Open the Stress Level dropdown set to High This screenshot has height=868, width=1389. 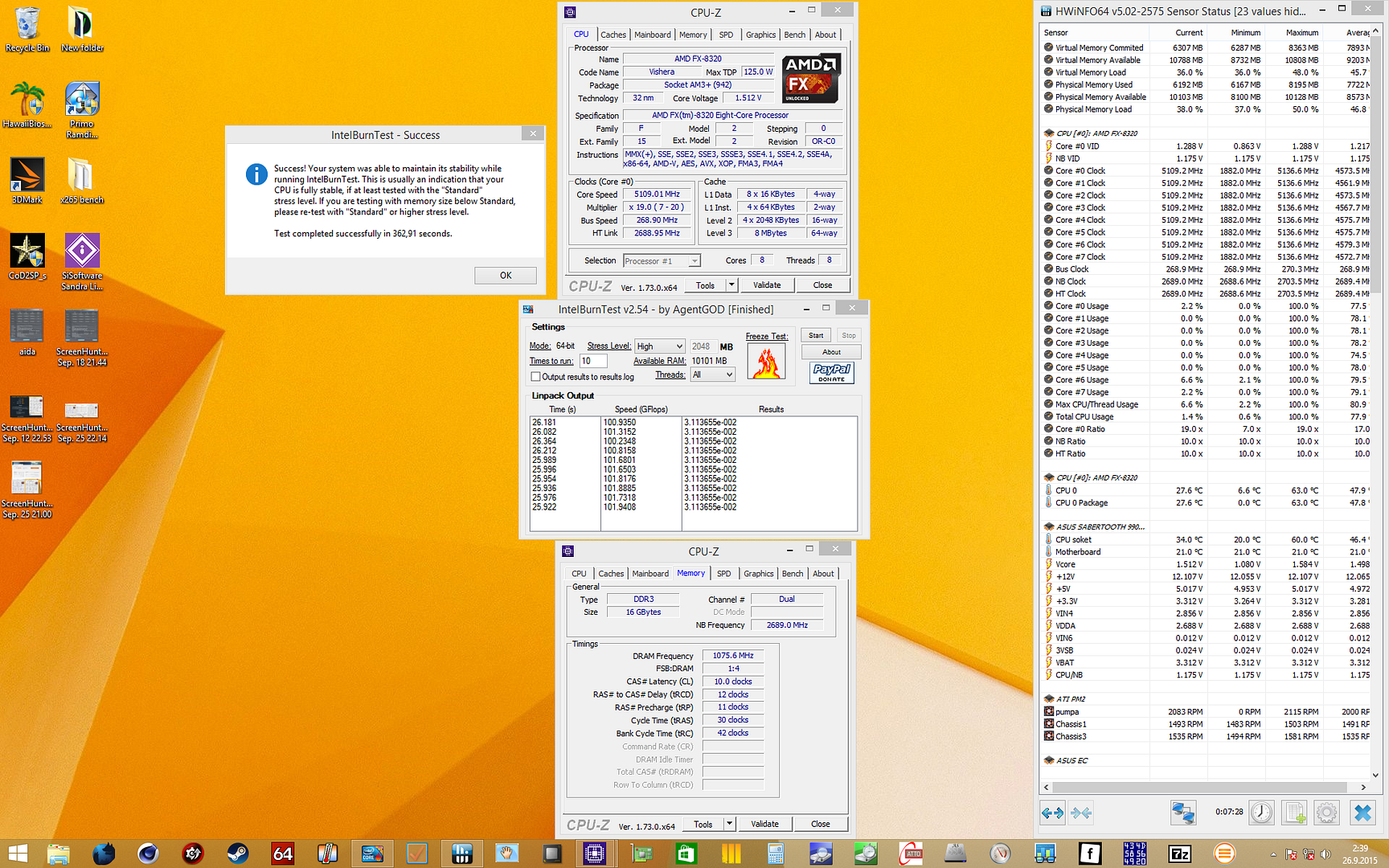(x=659, y=346)
